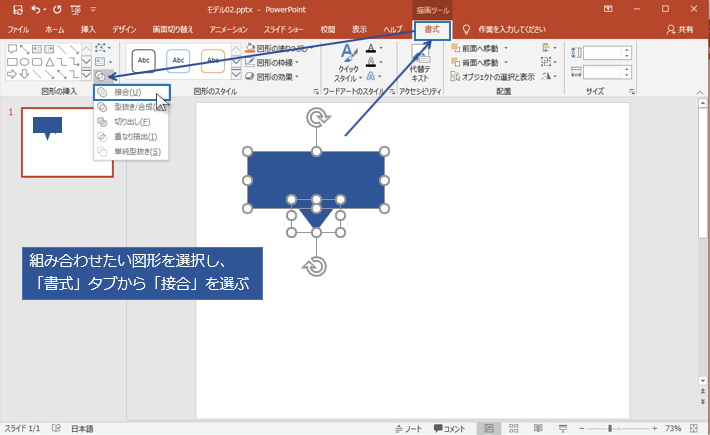Toggle the Comments (コメント) pane
710x435 pixels.
point(449,429)
